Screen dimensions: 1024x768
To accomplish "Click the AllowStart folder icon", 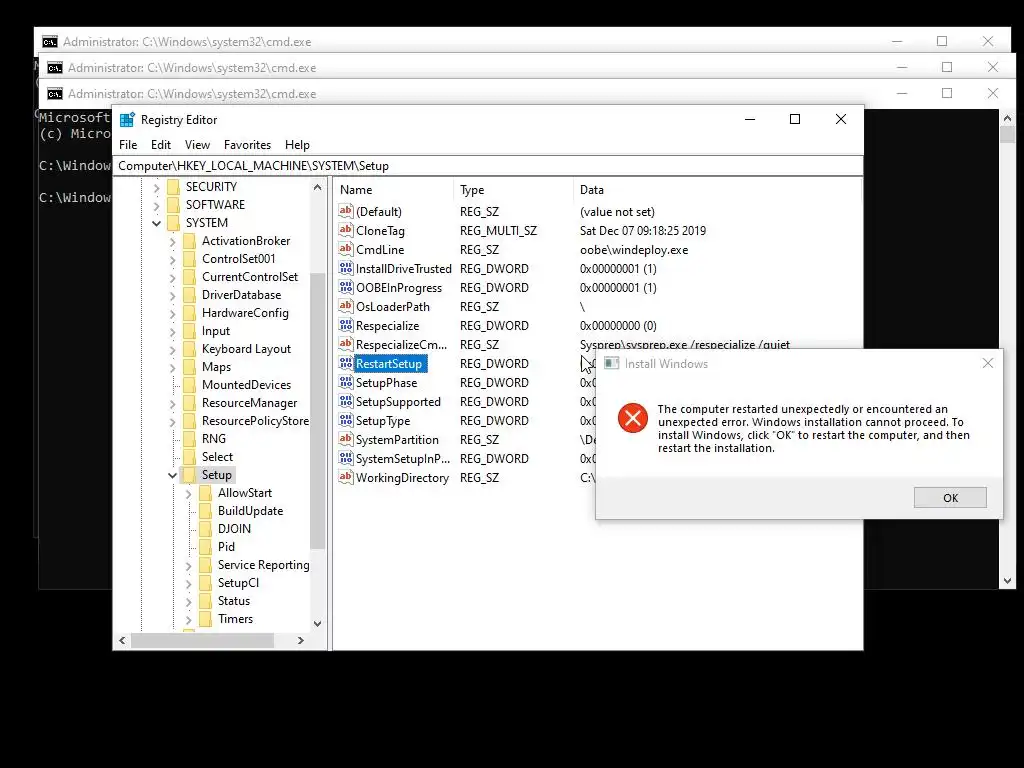I will tap(205, 492).
